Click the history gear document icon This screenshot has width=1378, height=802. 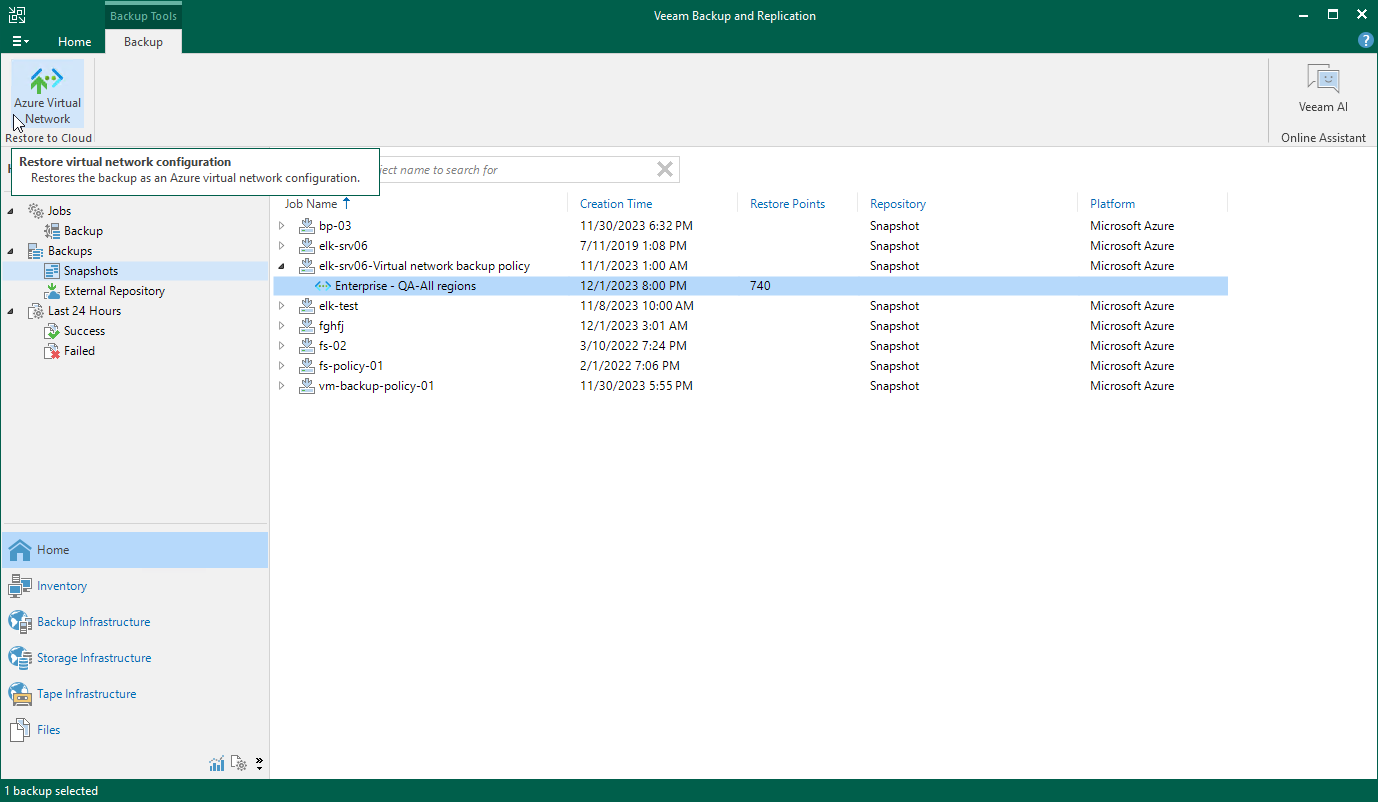(239, 764)
